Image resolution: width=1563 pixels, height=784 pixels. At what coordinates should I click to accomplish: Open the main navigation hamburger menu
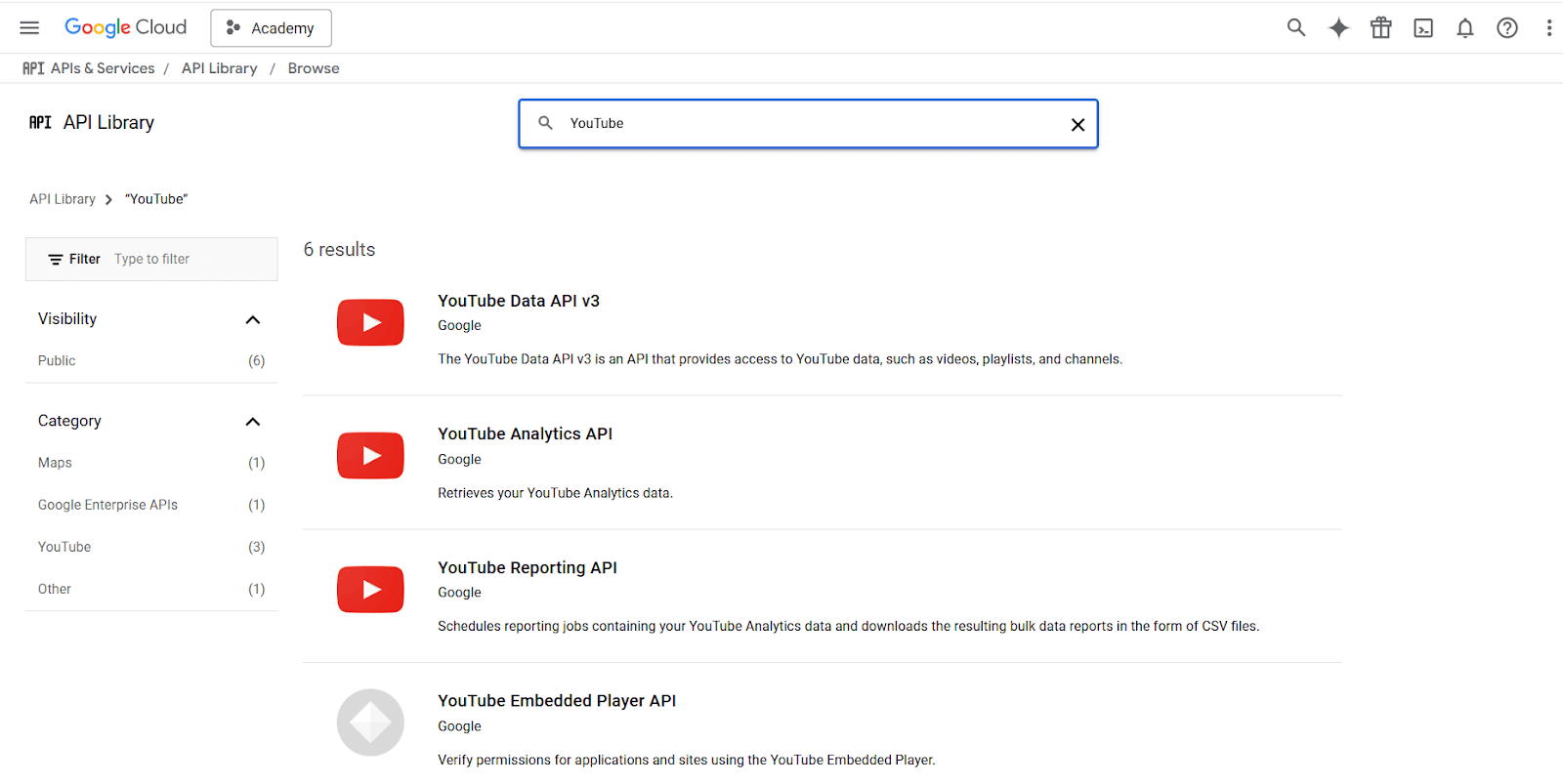click(29, 27)
